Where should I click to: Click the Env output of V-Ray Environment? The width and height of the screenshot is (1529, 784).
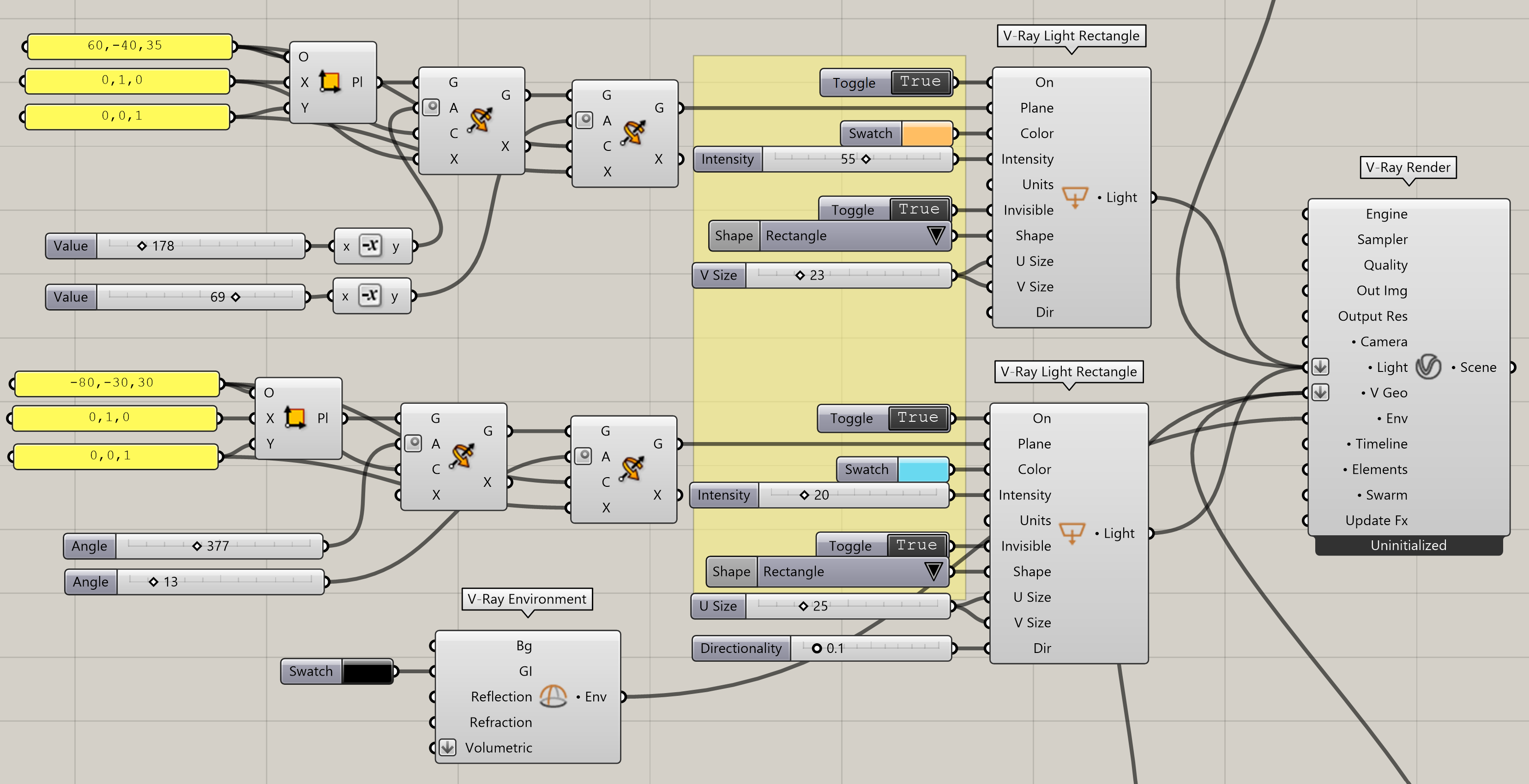point(591,696)
